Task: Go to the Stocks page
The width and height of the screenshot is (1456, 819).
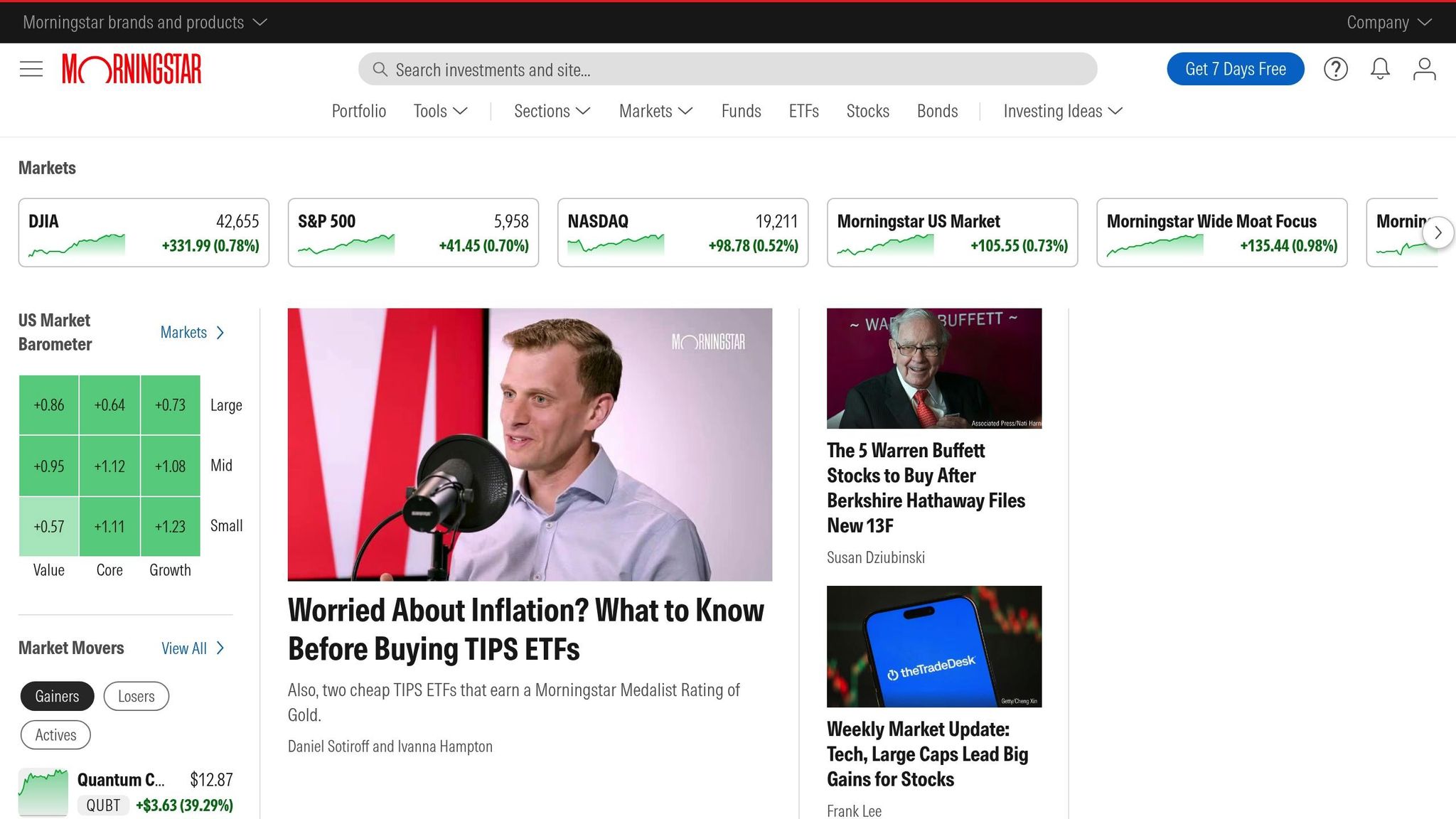Action: [x=867, y=111]
